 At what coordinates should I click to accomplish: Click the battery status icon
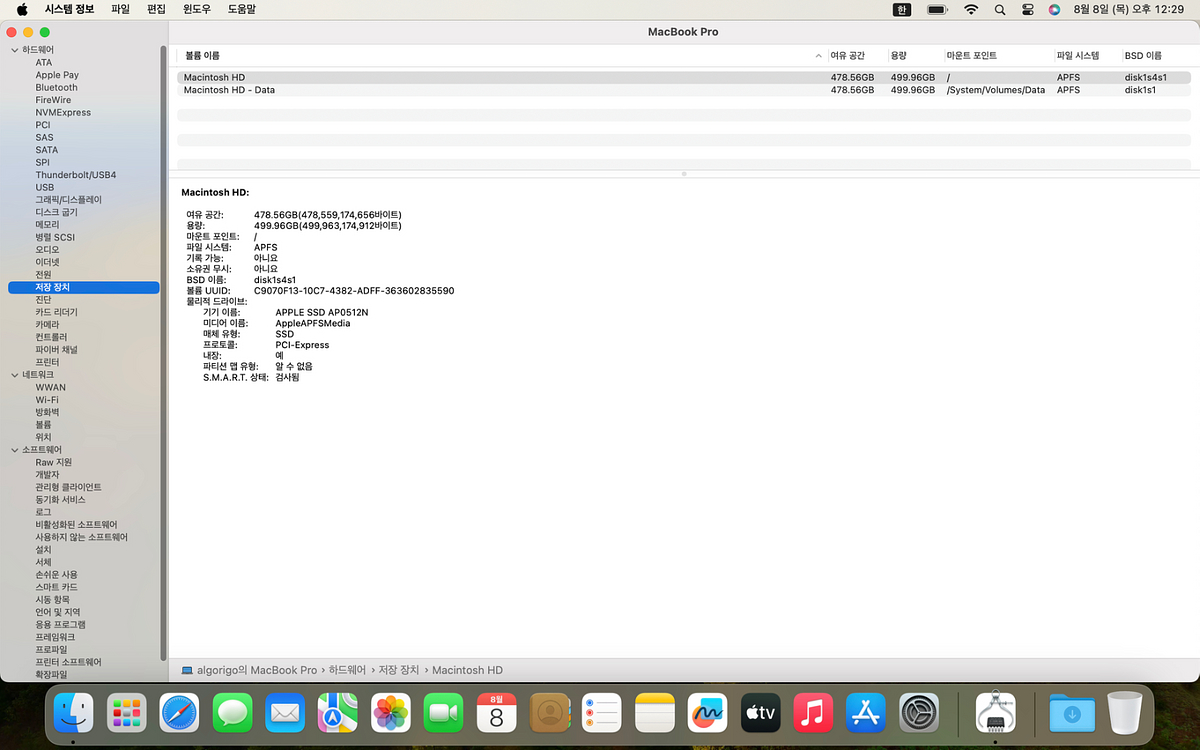pos(937,9)
